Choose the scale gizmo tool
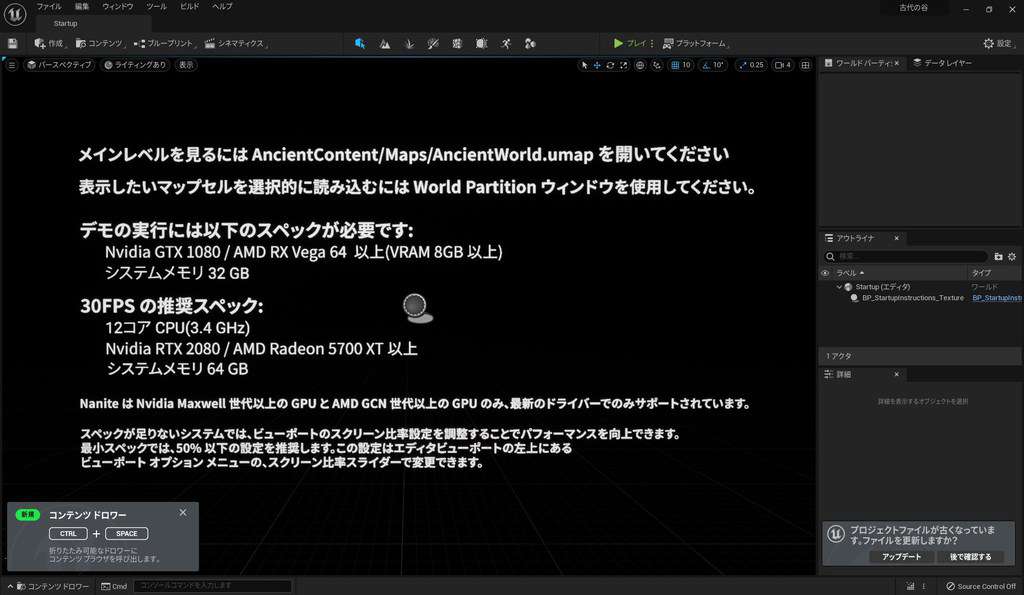Viewport: 1024px width, 595px height. coord(624,65)
